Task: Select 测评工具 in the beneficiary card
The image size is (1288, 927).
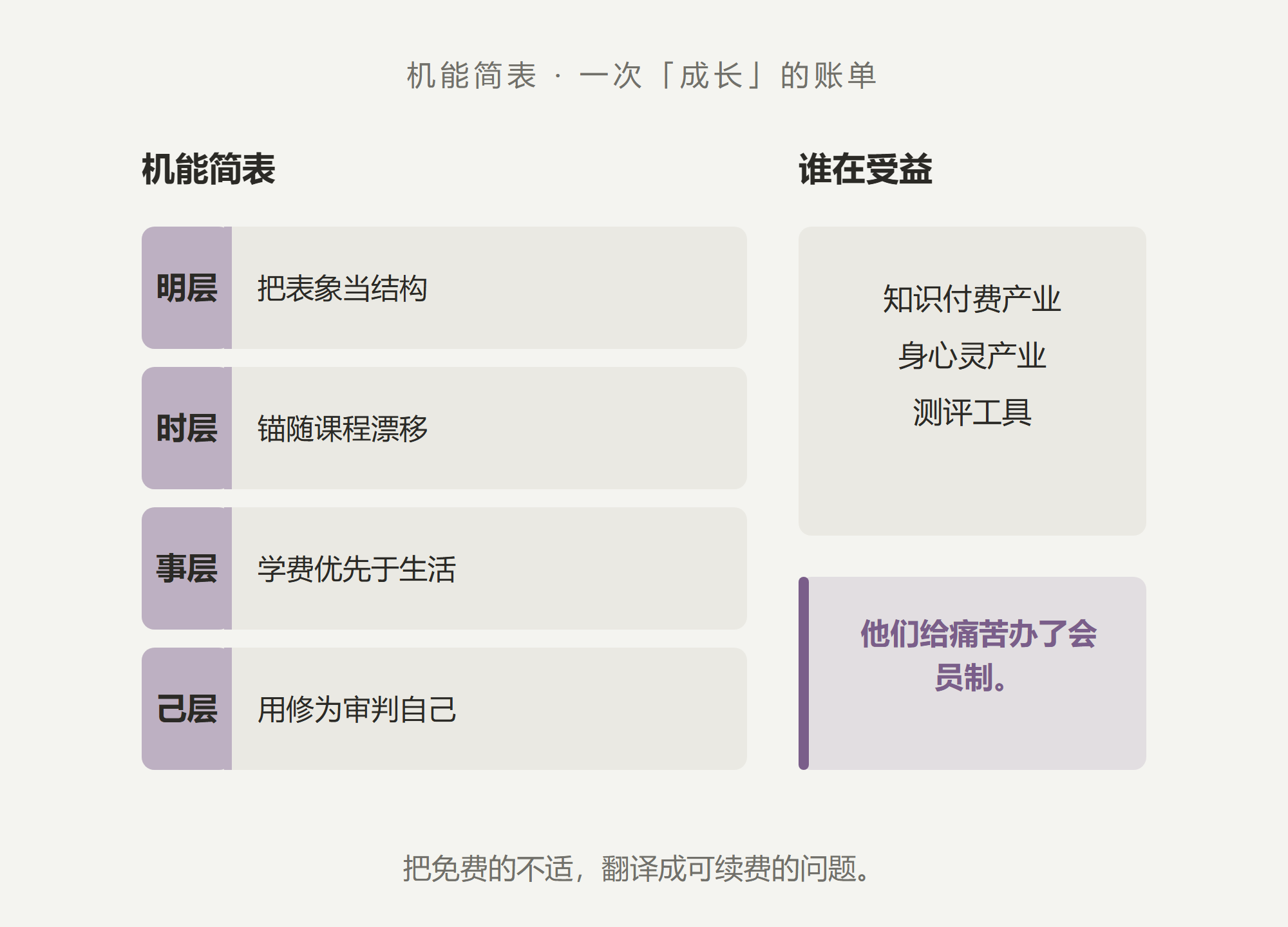Action: tap(972, 412)
